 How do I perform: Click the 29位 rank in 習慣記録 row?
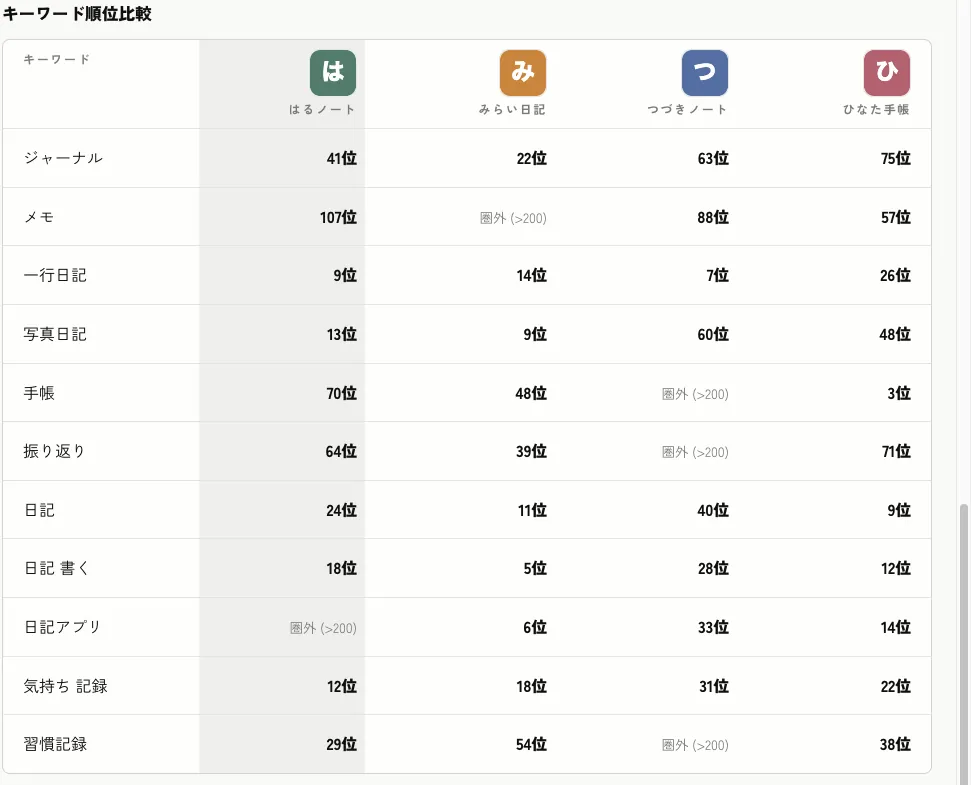(x=342, y=744)
